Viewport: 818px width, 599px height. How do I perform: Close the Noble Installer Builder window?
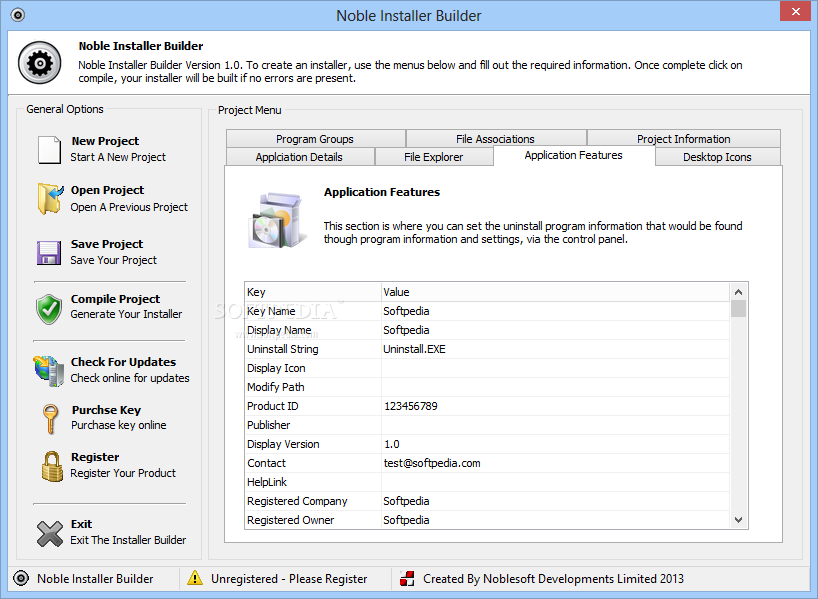coord(795,11)
